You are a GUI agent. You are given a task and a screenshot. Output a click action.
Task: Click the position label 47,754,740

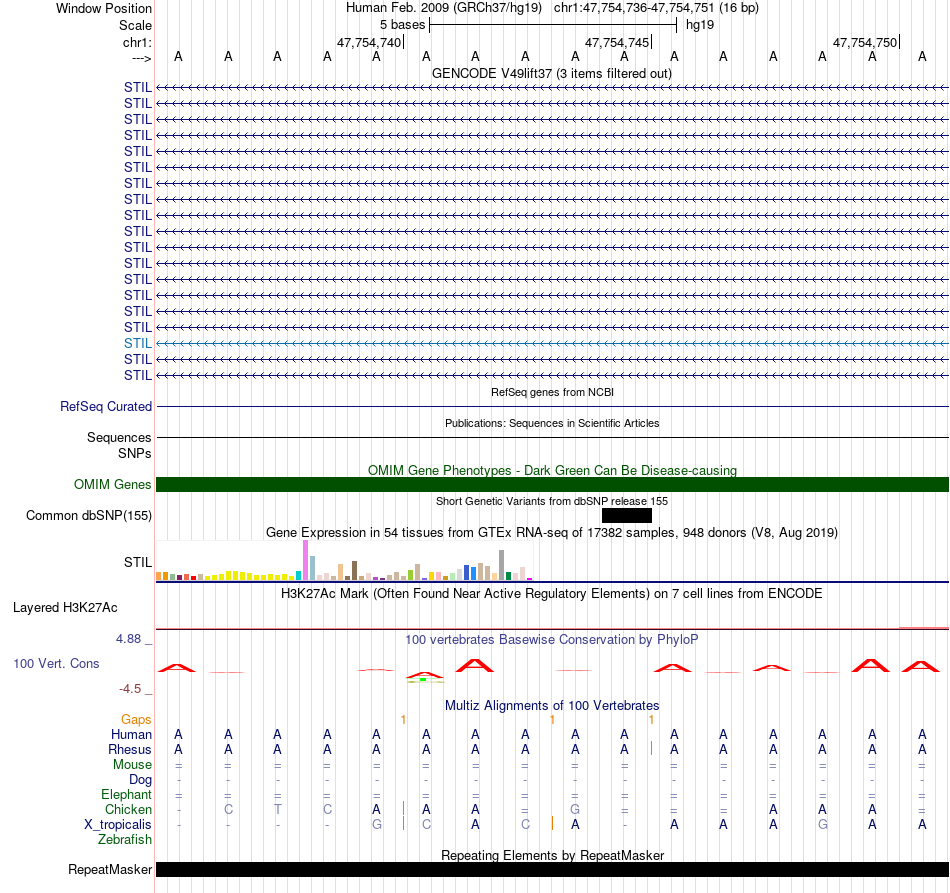tap(369, 42)
